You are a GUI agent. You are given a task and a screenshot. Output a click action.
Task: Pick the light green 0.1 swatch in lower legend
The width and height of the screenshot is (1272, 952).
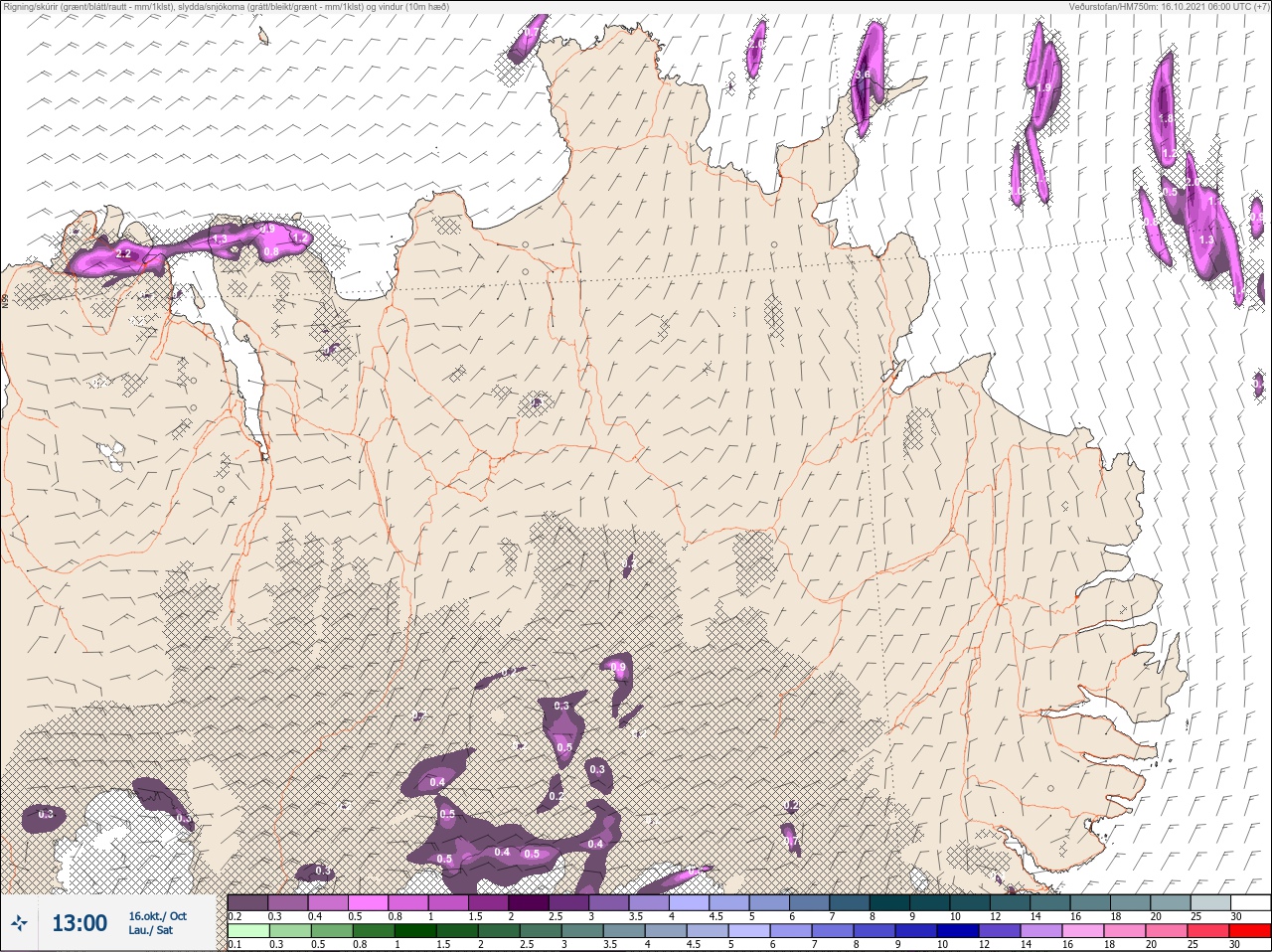click(x=247, y=931)
